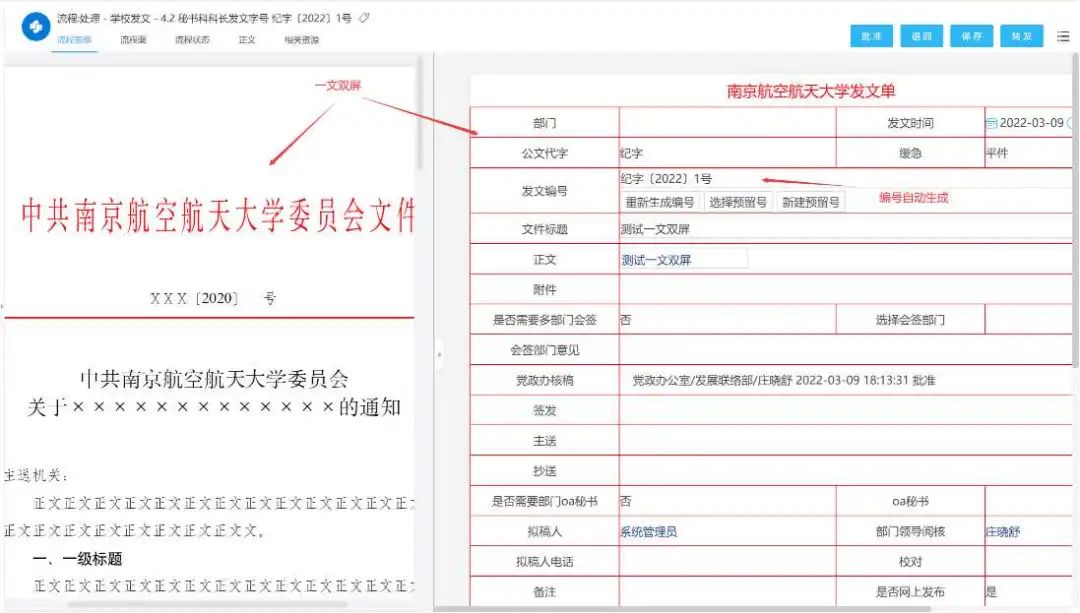Open the 是否需要多部门会签 field showing 否
Image resolution: width=1080 pixels, height=613 pixels.
[x=727, y=320]
